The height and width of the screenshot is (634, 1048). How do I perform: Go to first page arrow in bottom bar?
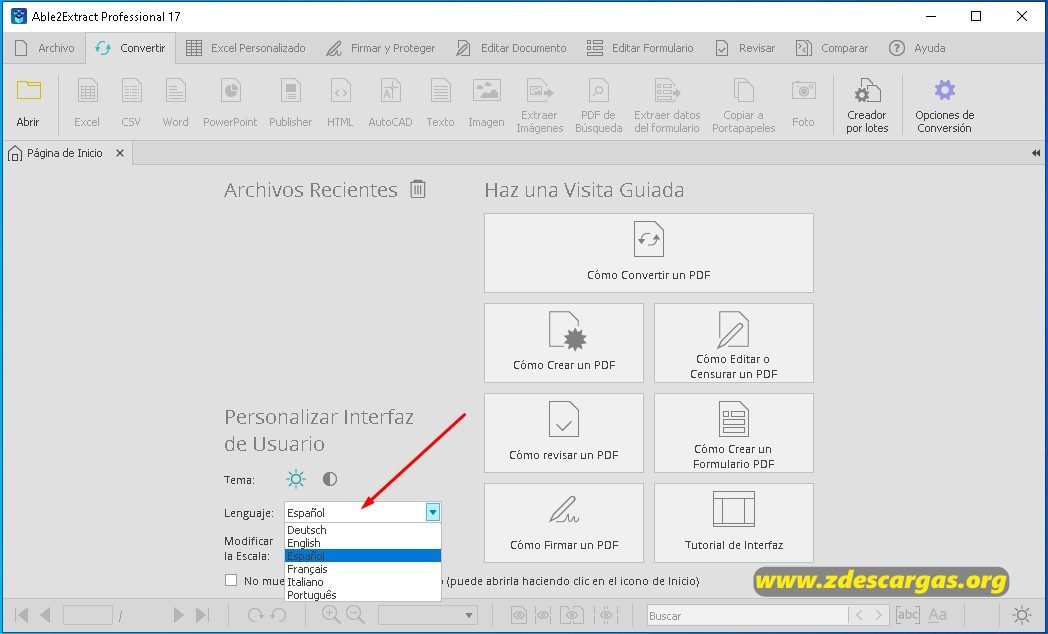click(21, 615)
